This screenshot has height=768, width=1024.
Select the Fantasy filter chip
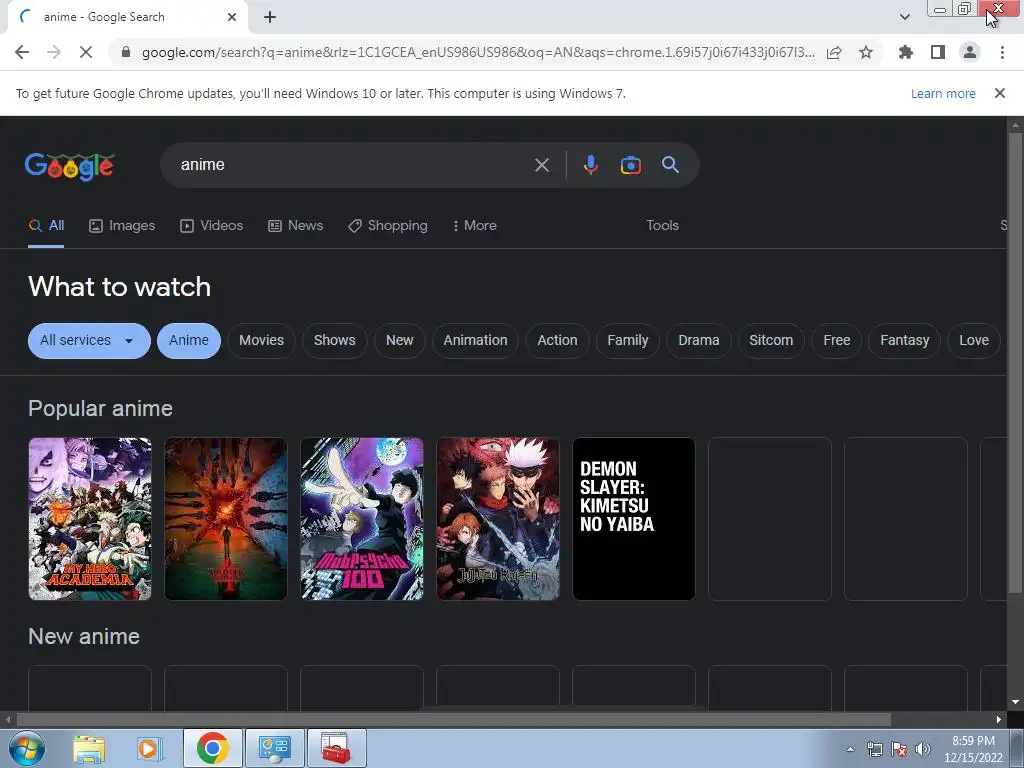[x=904, y=340]
